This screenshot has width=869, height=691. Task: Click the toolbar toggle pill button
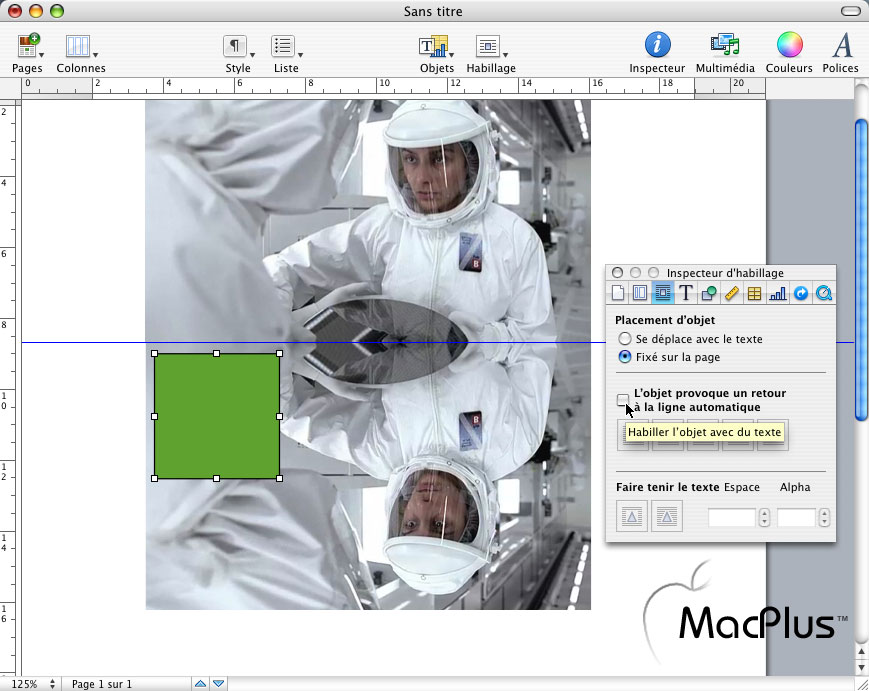851,11
